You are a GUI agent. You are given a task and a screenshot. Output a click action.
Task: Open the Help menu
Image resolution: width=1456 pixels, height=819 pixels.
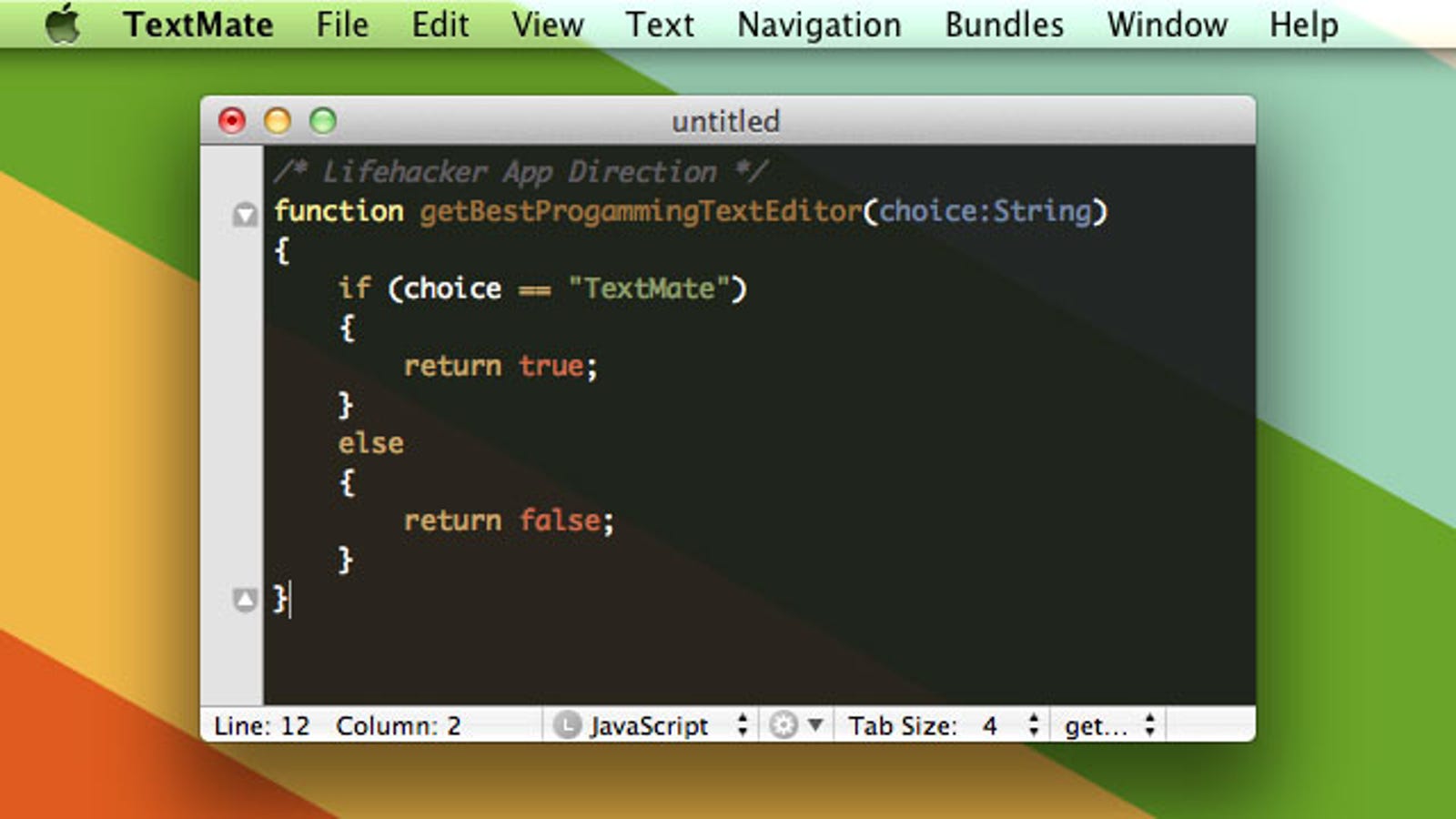(1303, 25)
